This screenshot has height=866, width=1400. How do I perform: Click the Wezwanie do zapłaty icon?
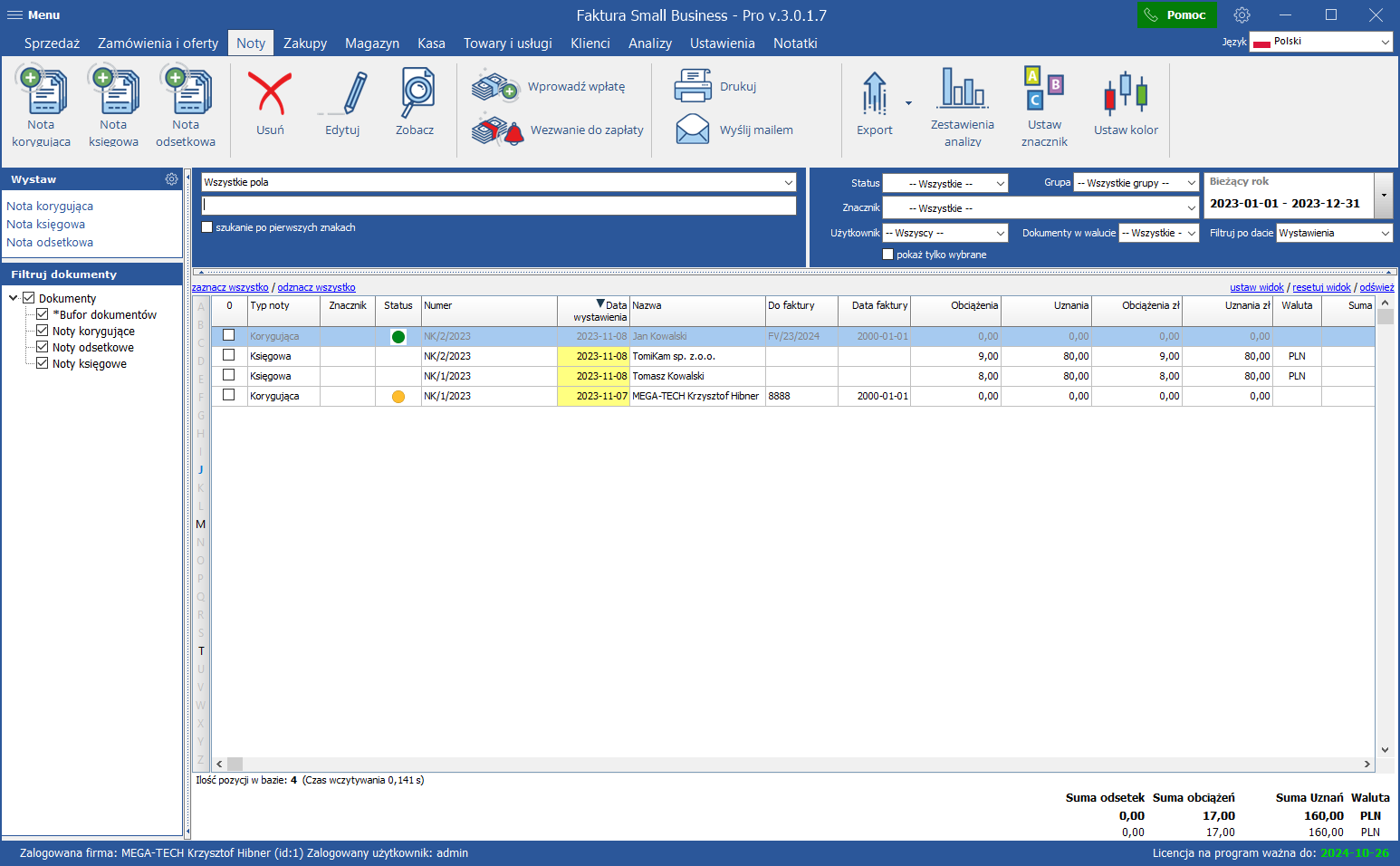point(497,130)
